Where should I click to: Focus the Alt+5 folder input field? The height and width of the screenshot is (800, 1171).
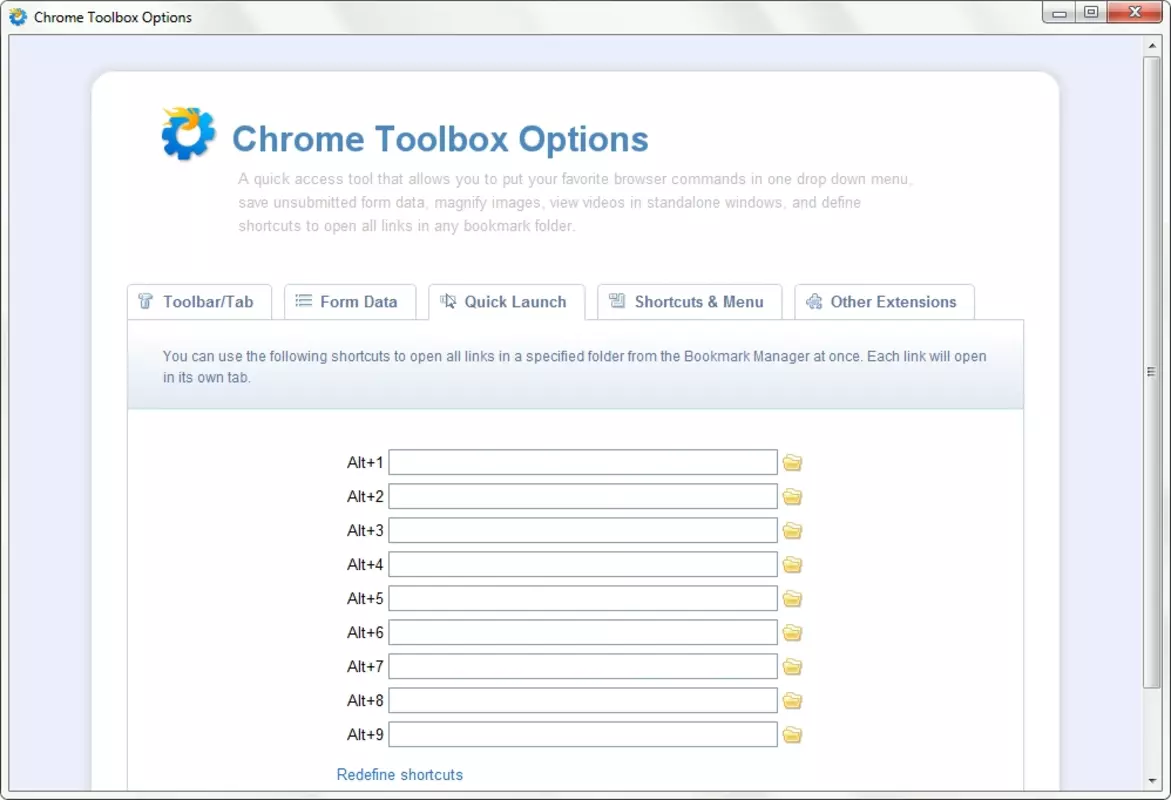583,598
